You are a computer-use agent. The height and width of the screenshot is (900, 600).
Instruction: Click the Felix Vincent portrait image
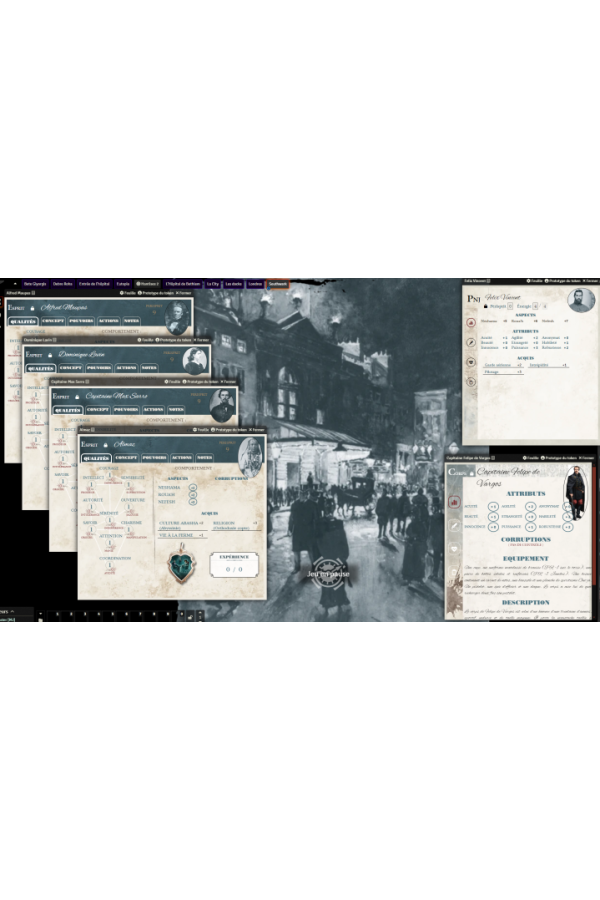pos(580,300)
